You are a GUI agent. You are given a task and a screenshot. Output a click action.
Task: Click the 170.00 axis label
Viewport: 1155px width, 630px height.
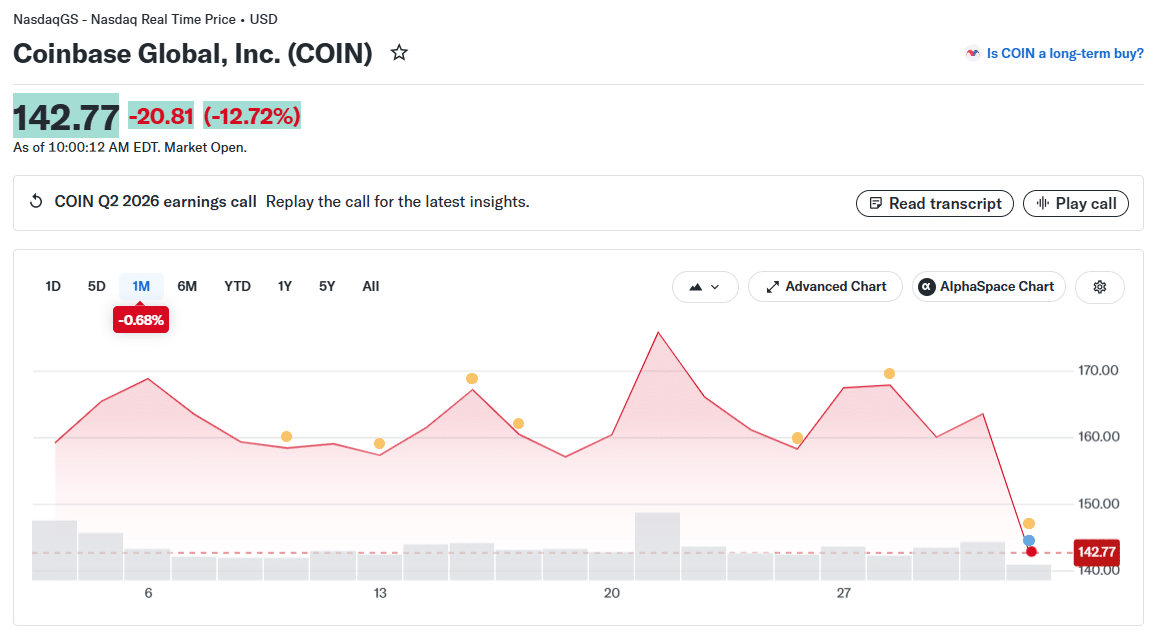tap(1098, 371)
